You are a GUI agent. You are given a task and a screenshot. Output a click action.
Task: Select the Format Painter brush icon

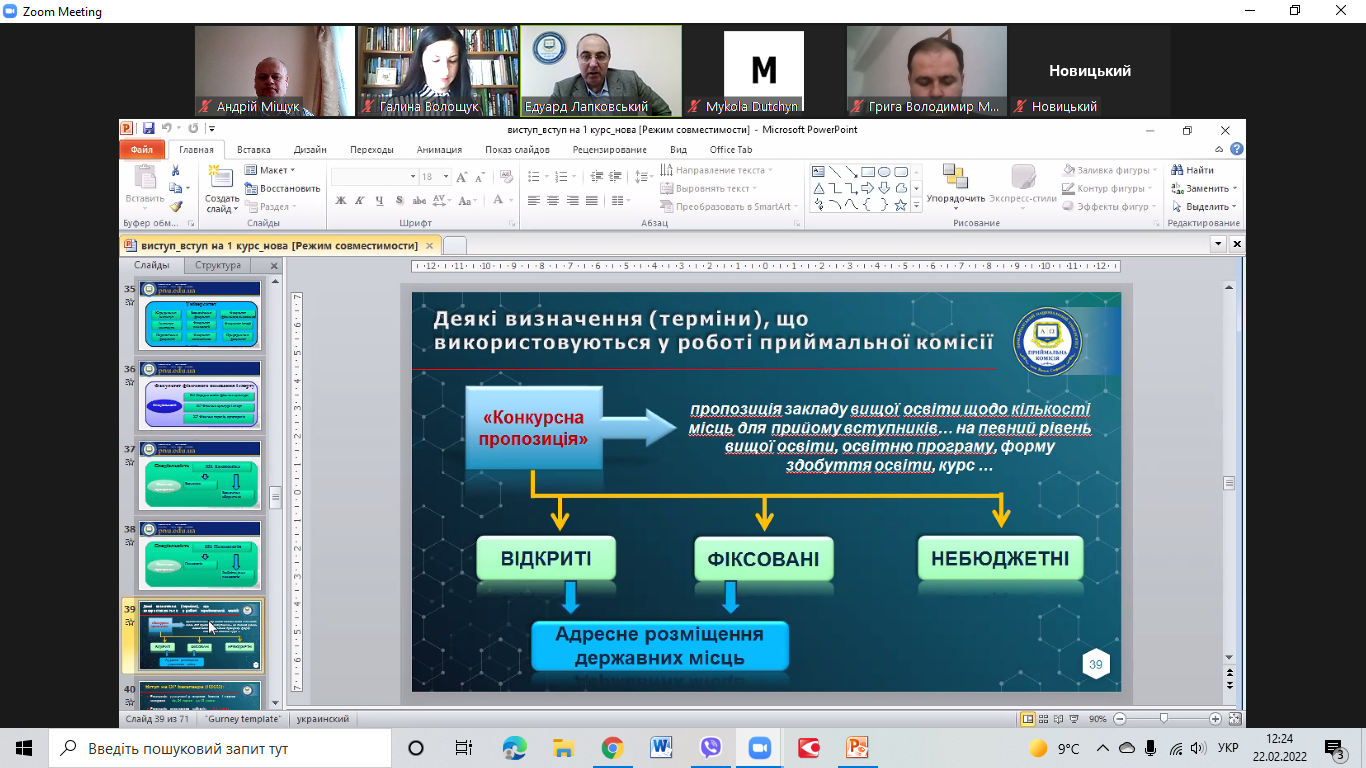[176, 206]
